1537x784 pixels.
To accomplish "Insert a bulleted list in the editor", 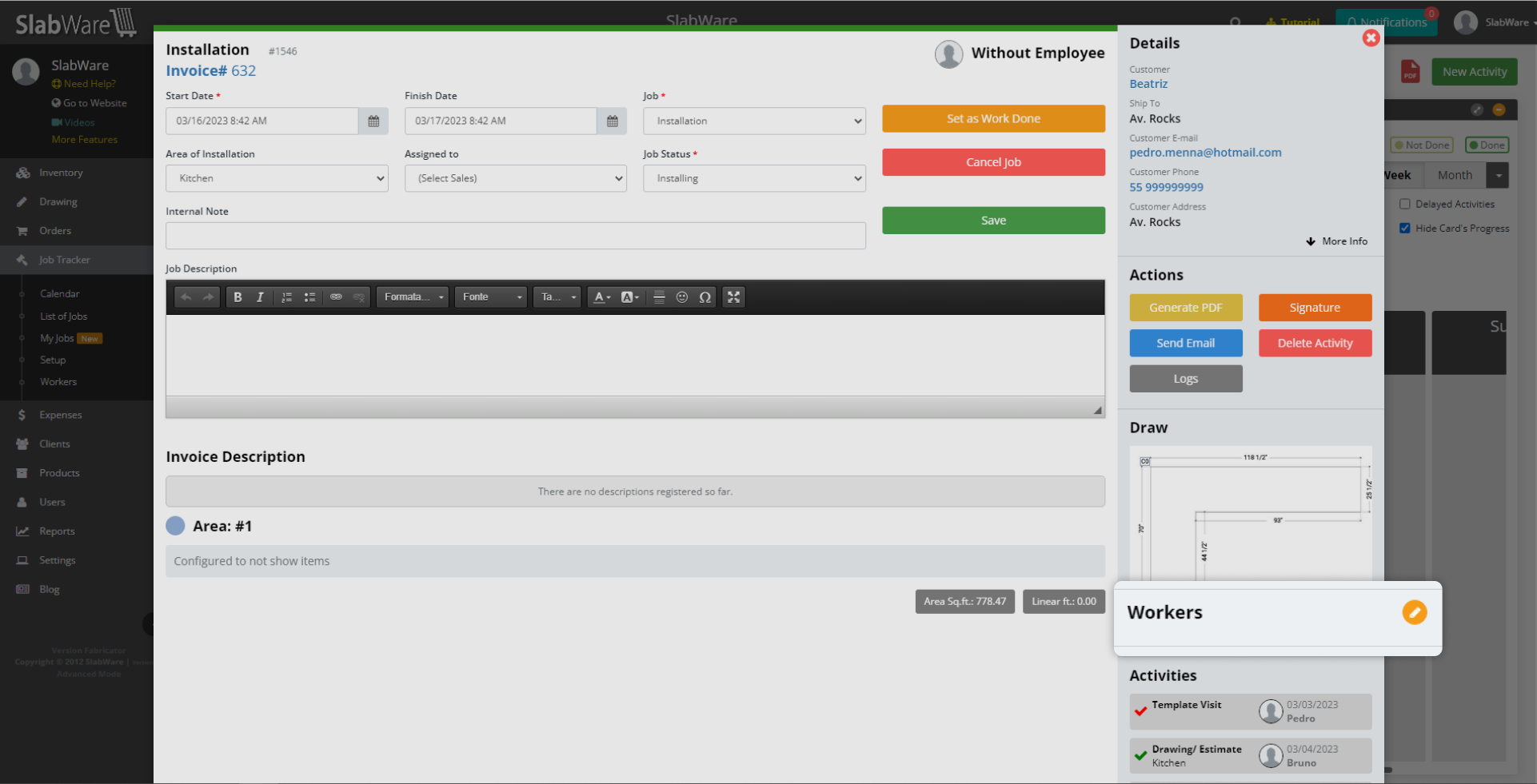I will pos(309,297).
